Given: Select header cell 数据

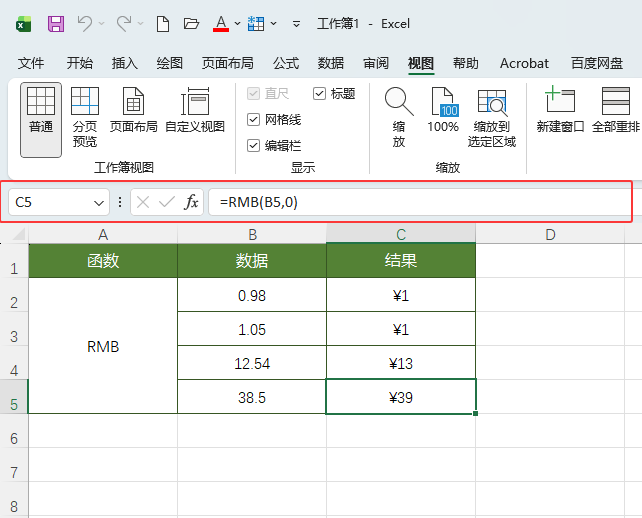Looking at the screenshot, I should (252, 260).
